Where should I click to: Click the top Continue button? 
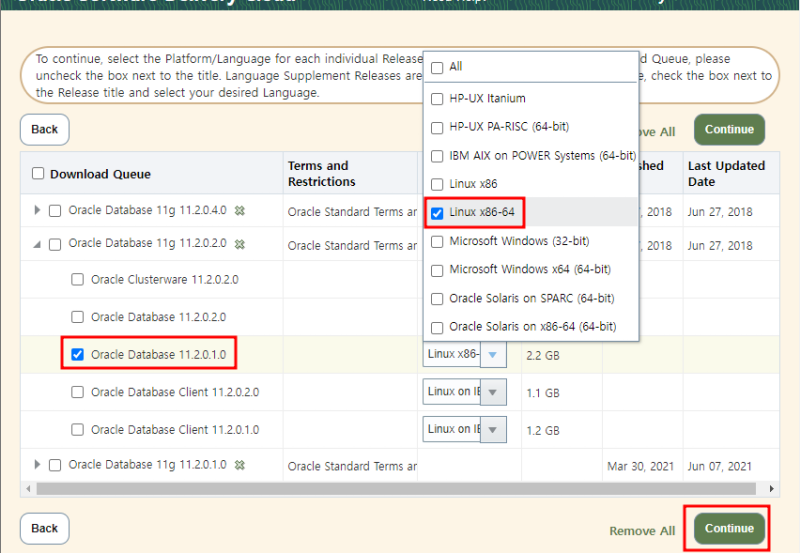click(729, 130)
